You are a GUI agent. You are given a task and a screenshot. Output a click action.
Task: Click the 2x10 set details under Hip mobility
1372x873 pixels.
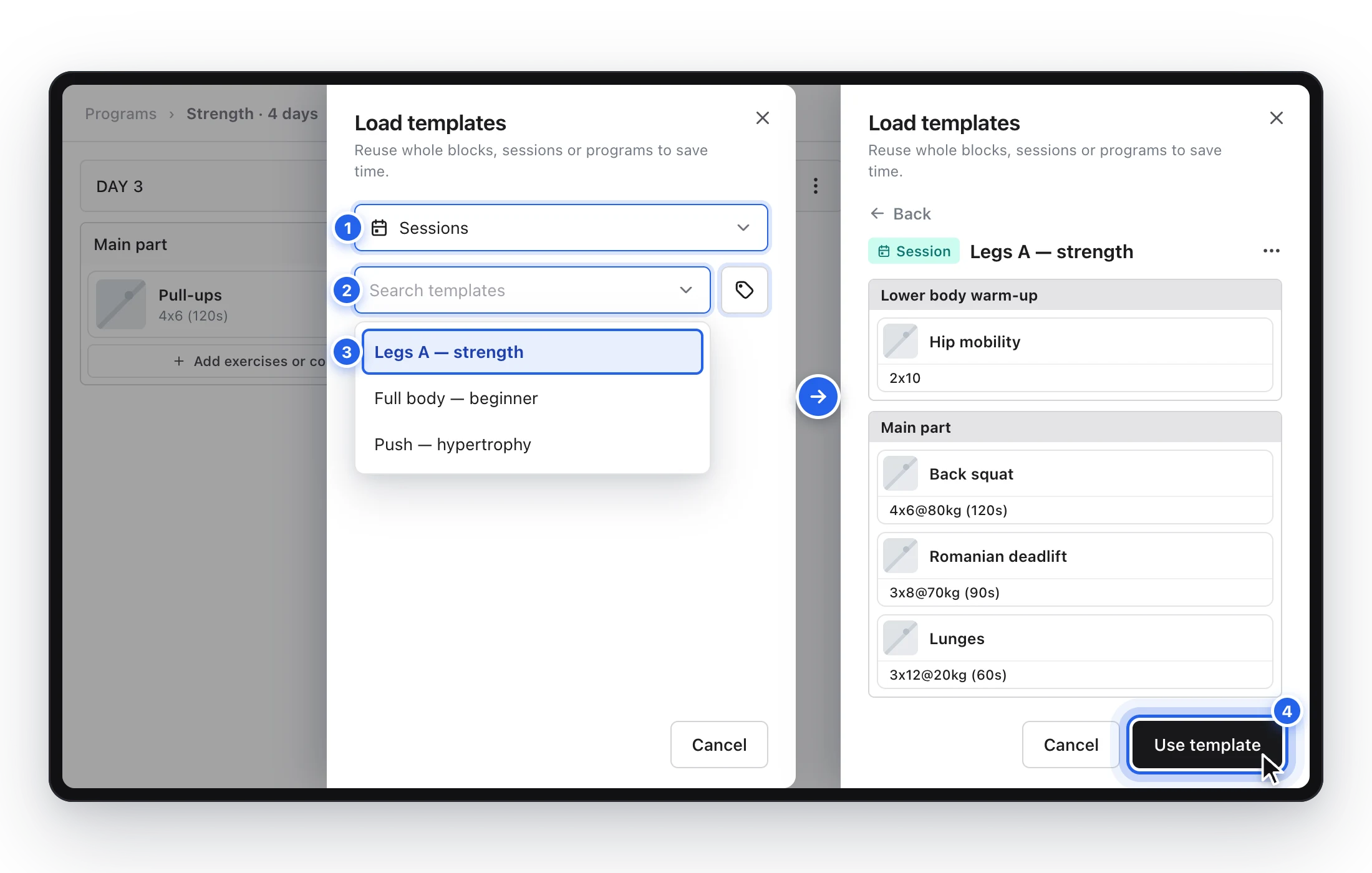[905, 378]
